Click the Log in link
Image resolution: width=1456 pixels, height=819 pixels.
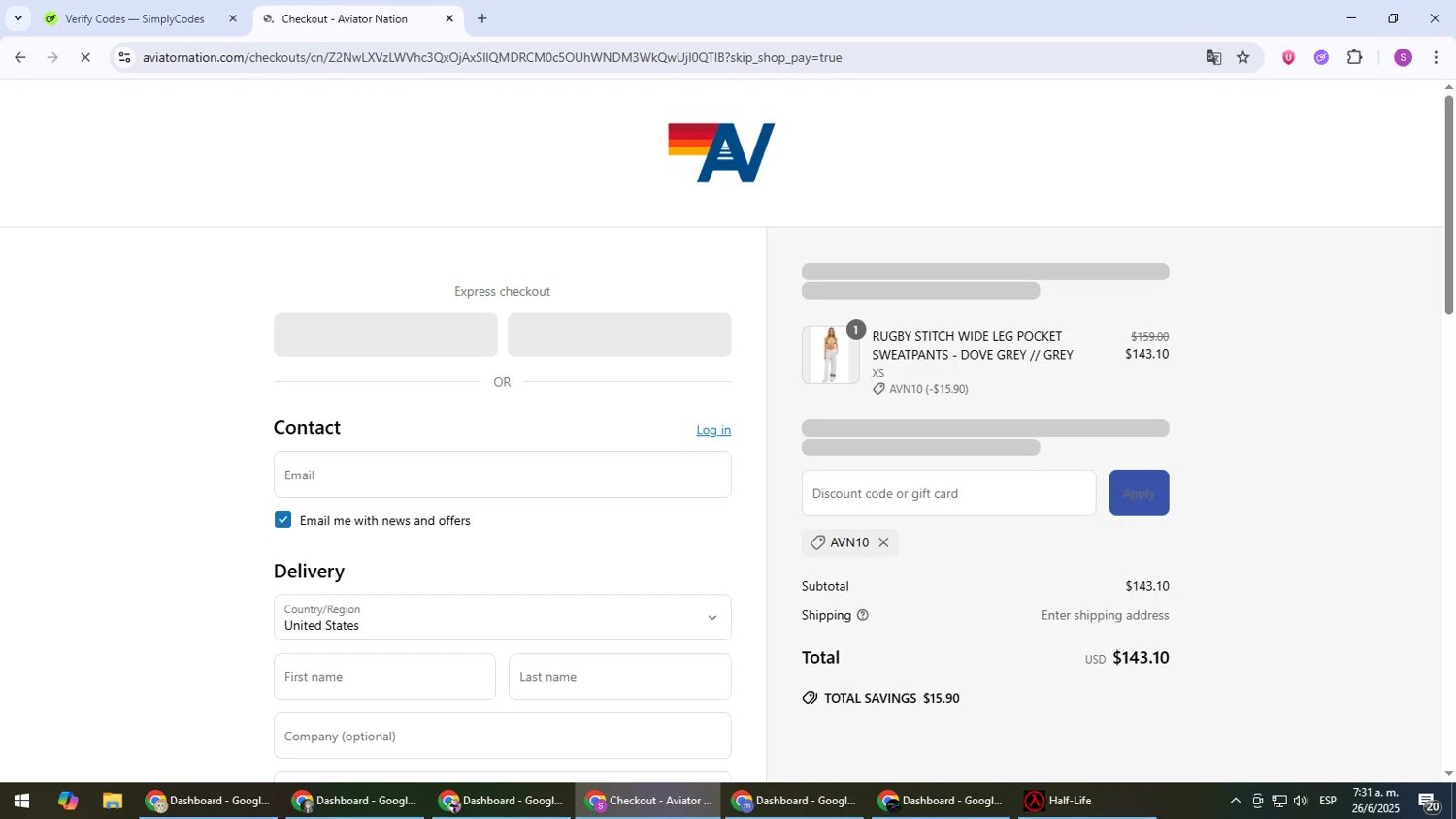(713, 430)
